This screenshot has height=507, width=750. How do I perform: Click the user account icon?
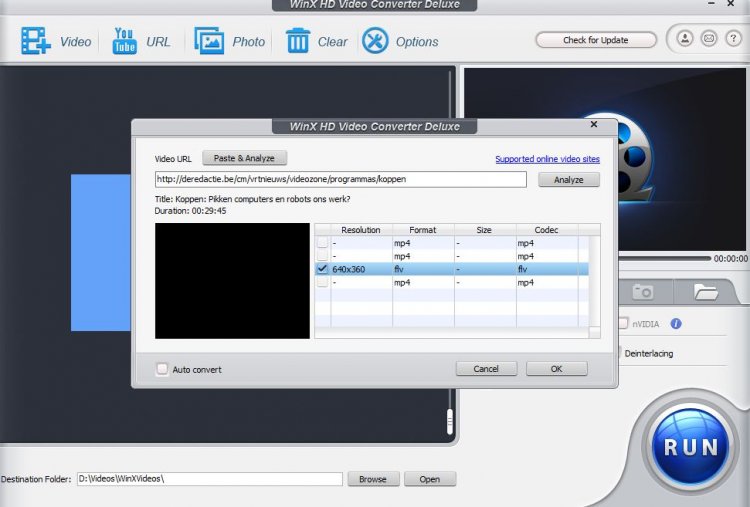tap(685, 40)
